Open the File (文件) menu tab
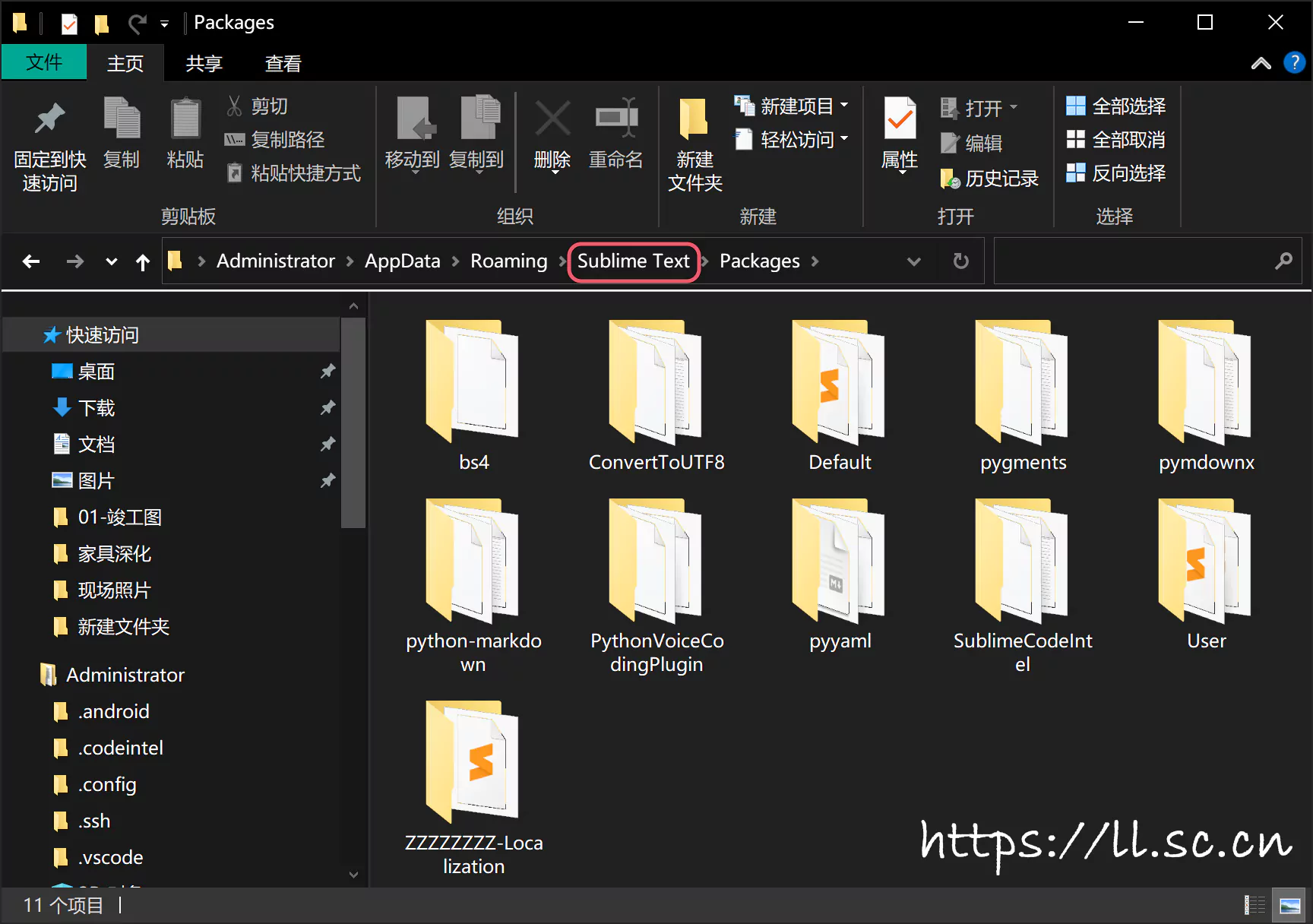1313x924 pixels. click(44, 62)
